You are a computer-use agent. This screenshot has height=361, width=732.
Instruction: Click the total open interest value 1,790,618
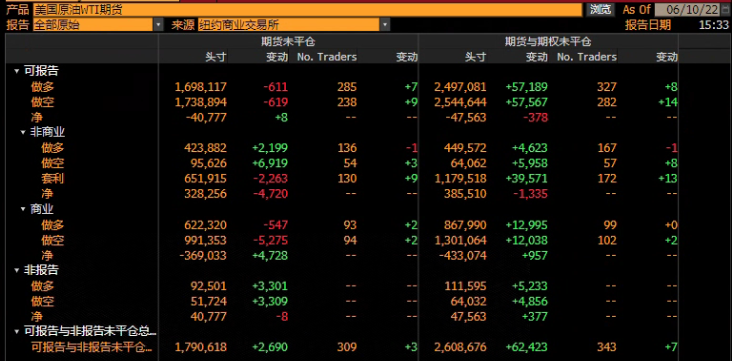coord(201,347)
